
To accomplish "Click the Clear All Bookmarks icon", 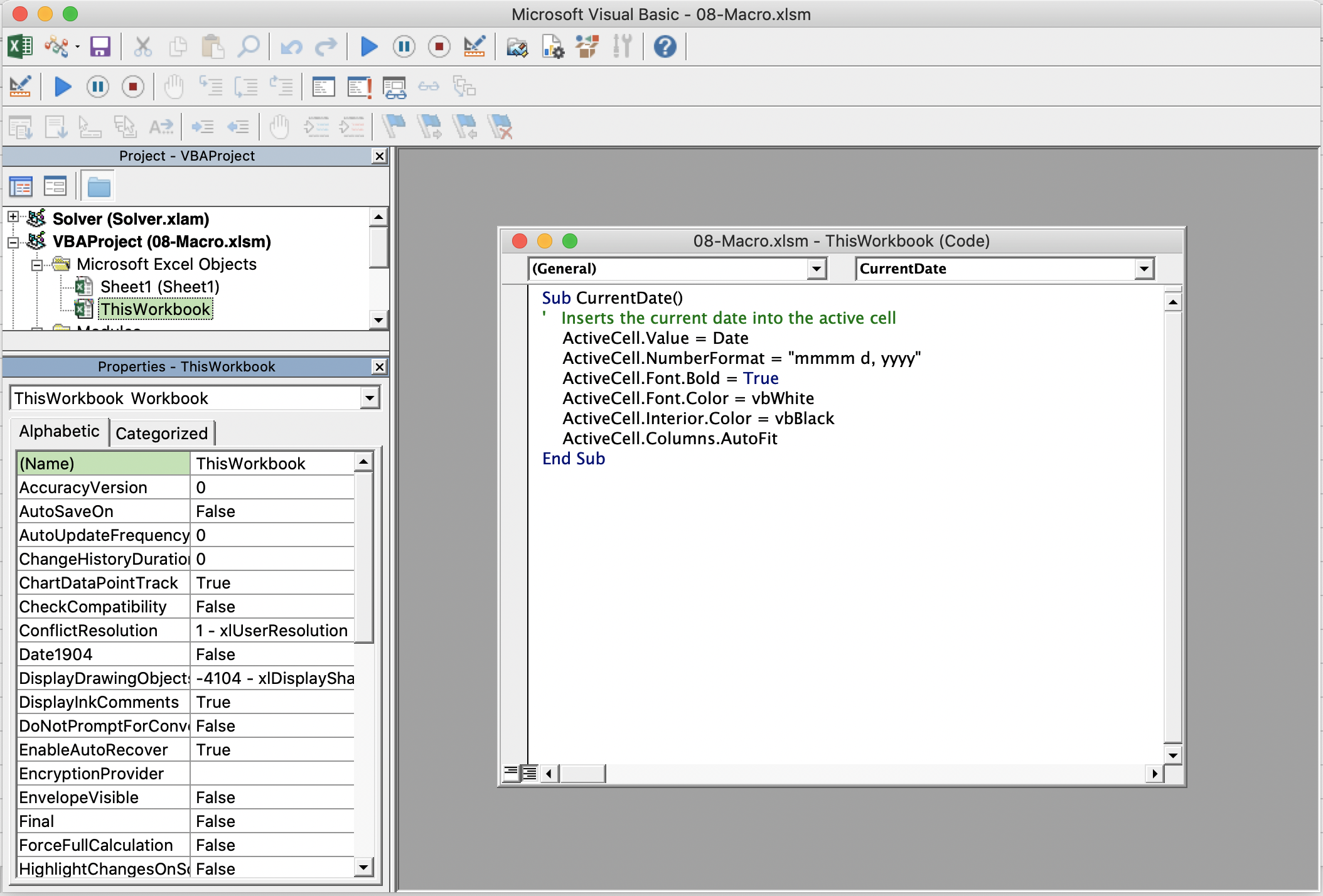I will pyautogui.click(x=501, y=127).
